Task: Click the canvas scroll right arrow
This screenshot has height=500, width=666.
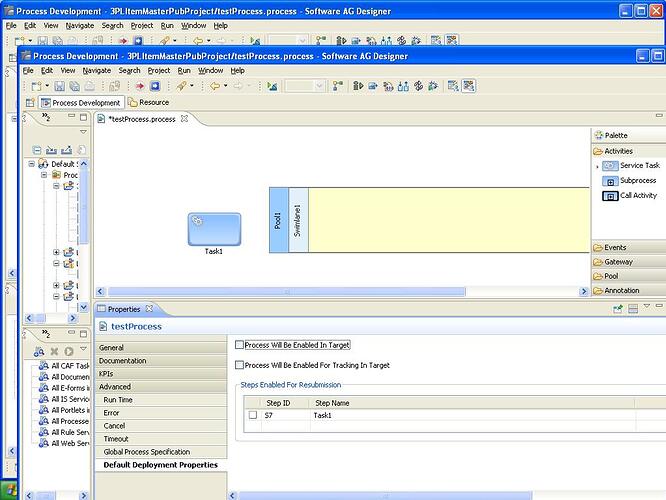Action: coord(584,291)
